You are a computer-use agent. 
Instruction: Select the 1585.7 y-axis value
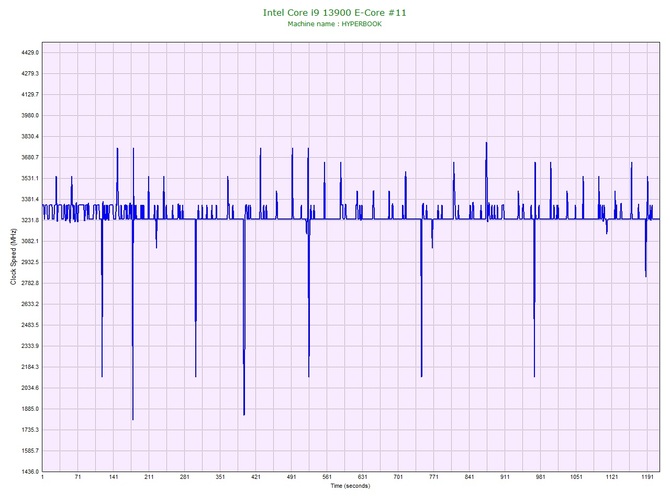click(x=30, y=450)
